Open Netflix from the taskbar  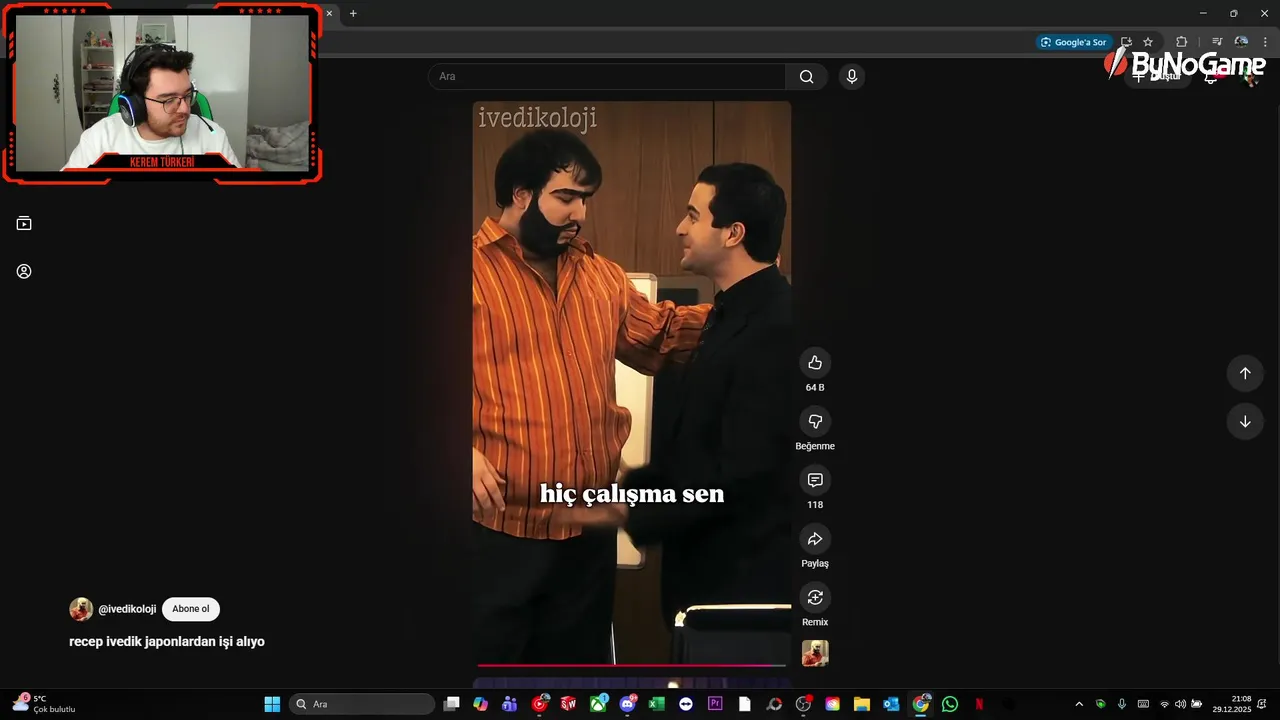coord(979,704)
